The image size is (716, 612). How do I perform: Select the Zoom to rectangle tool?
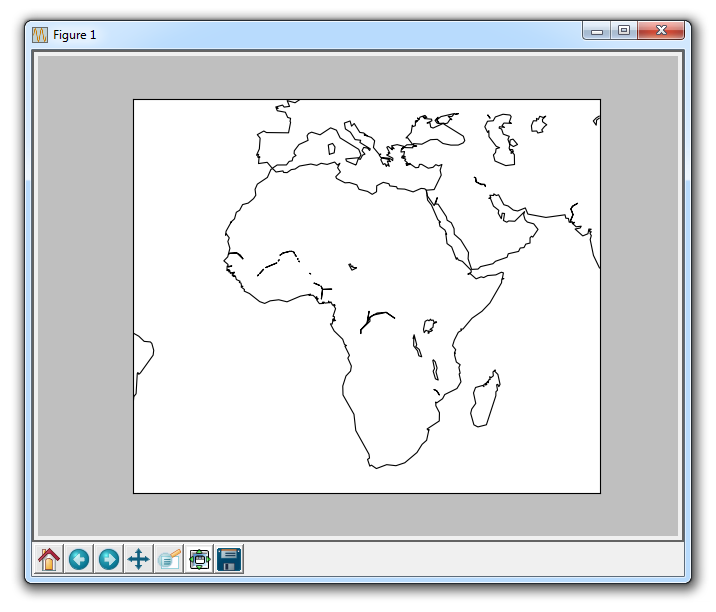pos(169,559)
